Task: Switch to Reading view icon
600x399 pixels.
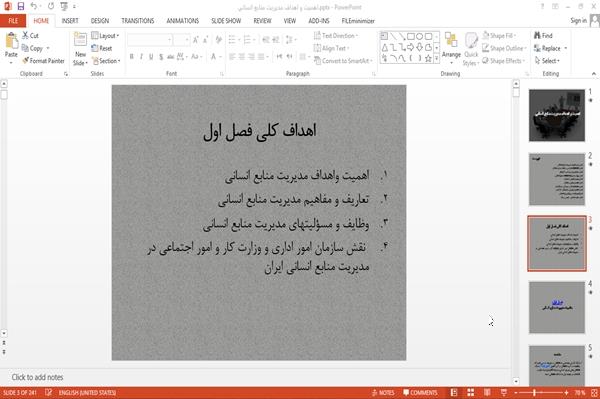Action: pos(487,393)
